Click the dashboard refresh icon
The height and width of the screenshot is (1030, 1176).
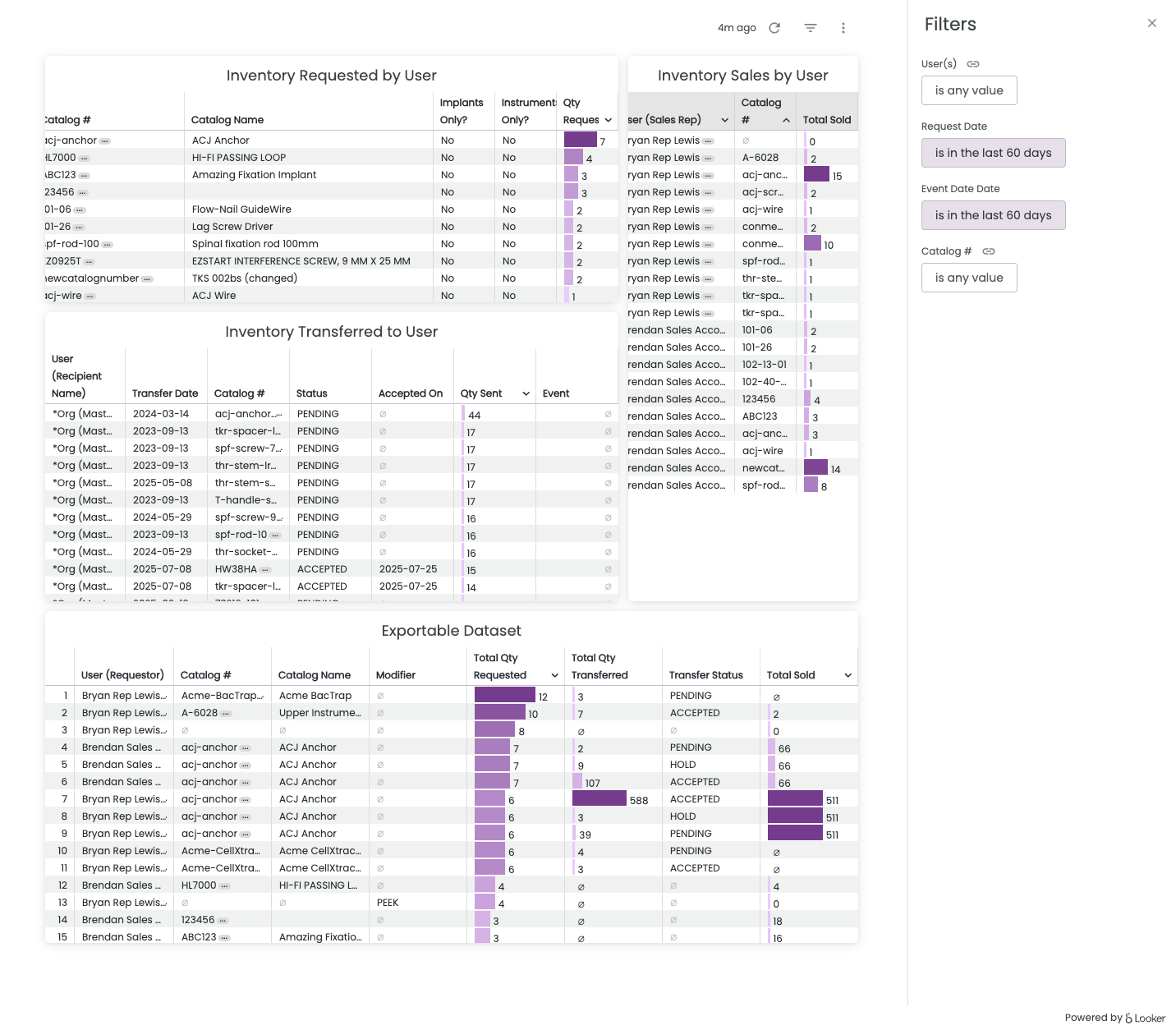pos(774,28)
